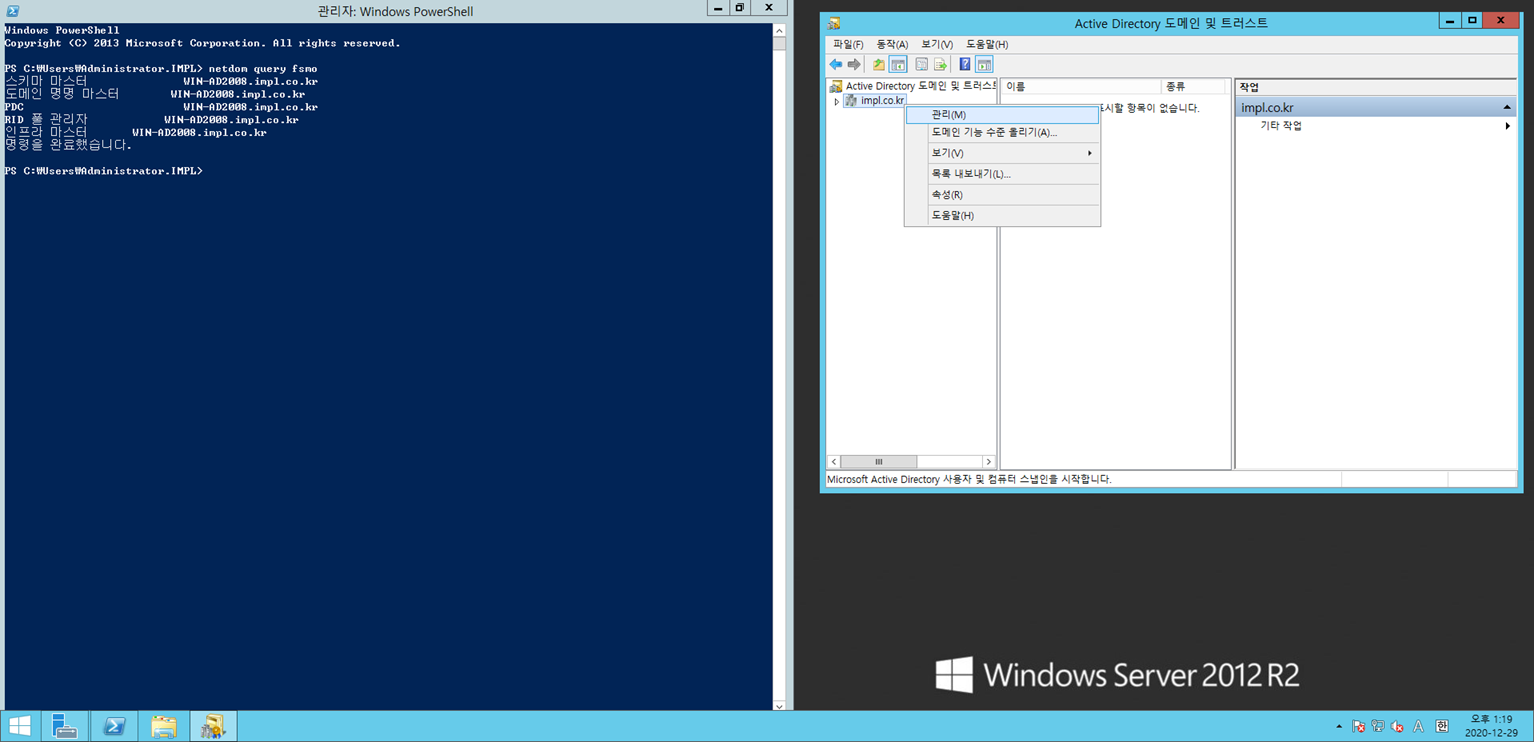Open the 보기(V) menu bar item
Image resolution: width=1534 pixels, height=742 pixels.
[937, 44]
